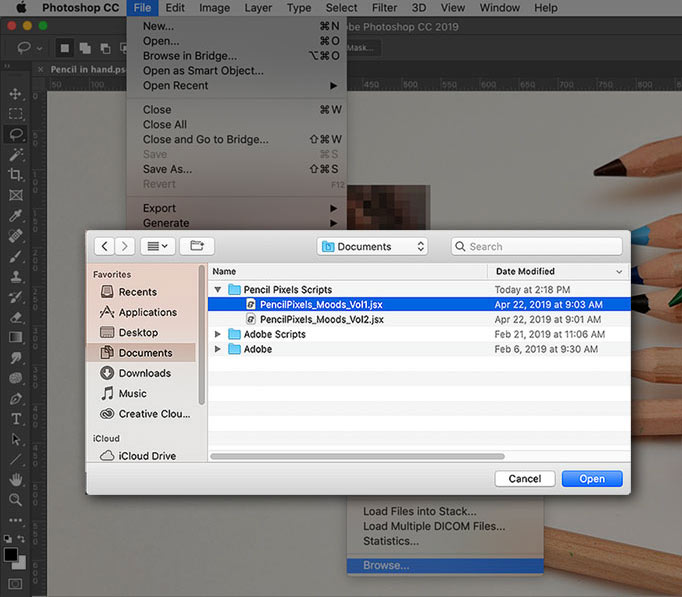Select the Magic Wand tool
Screen dimensions: 682x597
pos(16,155)
